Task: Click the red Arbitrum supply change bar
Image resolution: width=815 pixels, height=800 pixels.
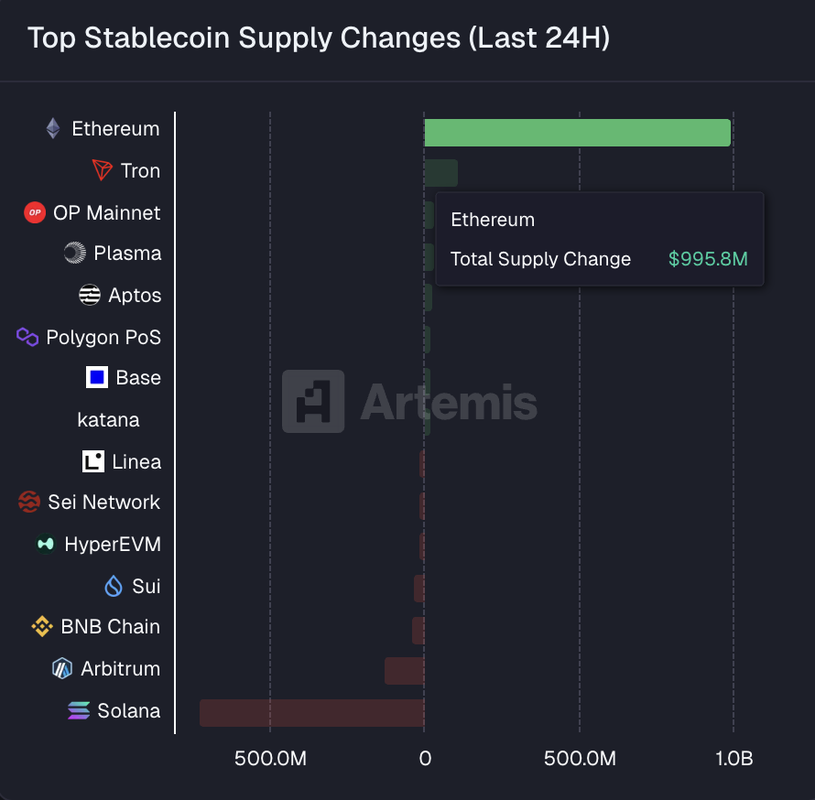Action: [x=404, y=671]
